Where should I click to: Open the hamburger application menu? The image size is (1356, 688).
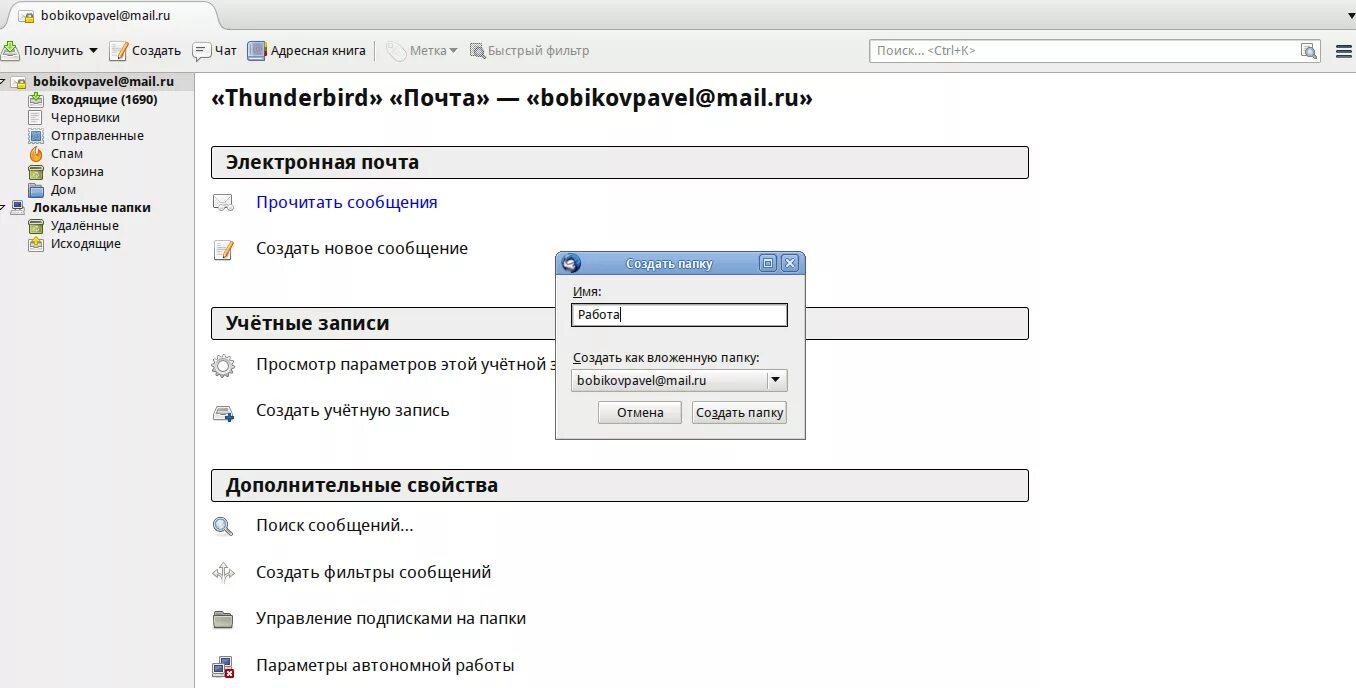[x=1344, y=51]
